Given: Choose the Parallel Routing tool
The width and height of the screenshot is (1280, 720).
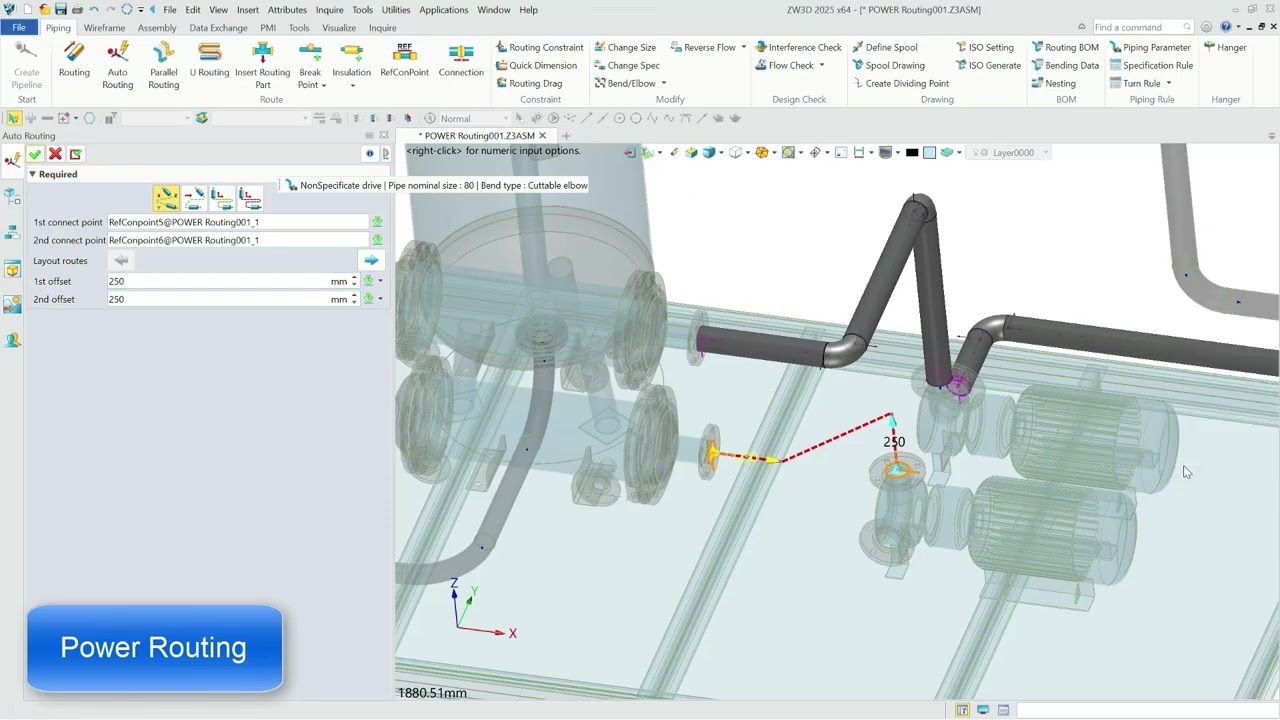Looking at the screenshot, I should click(x=163, y=66).
